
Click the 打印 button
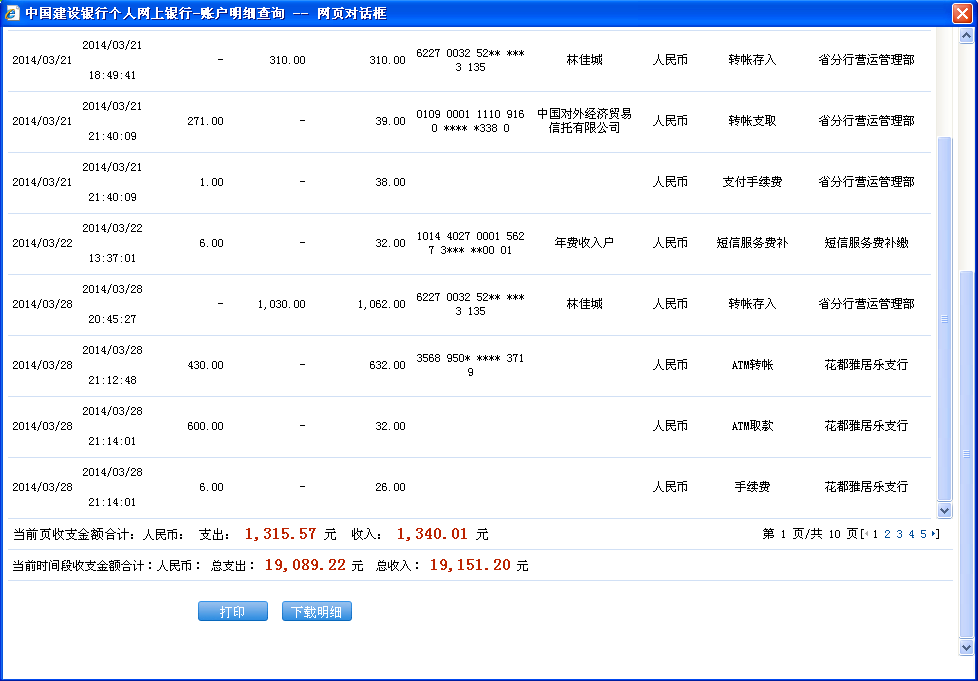[232, 612]
